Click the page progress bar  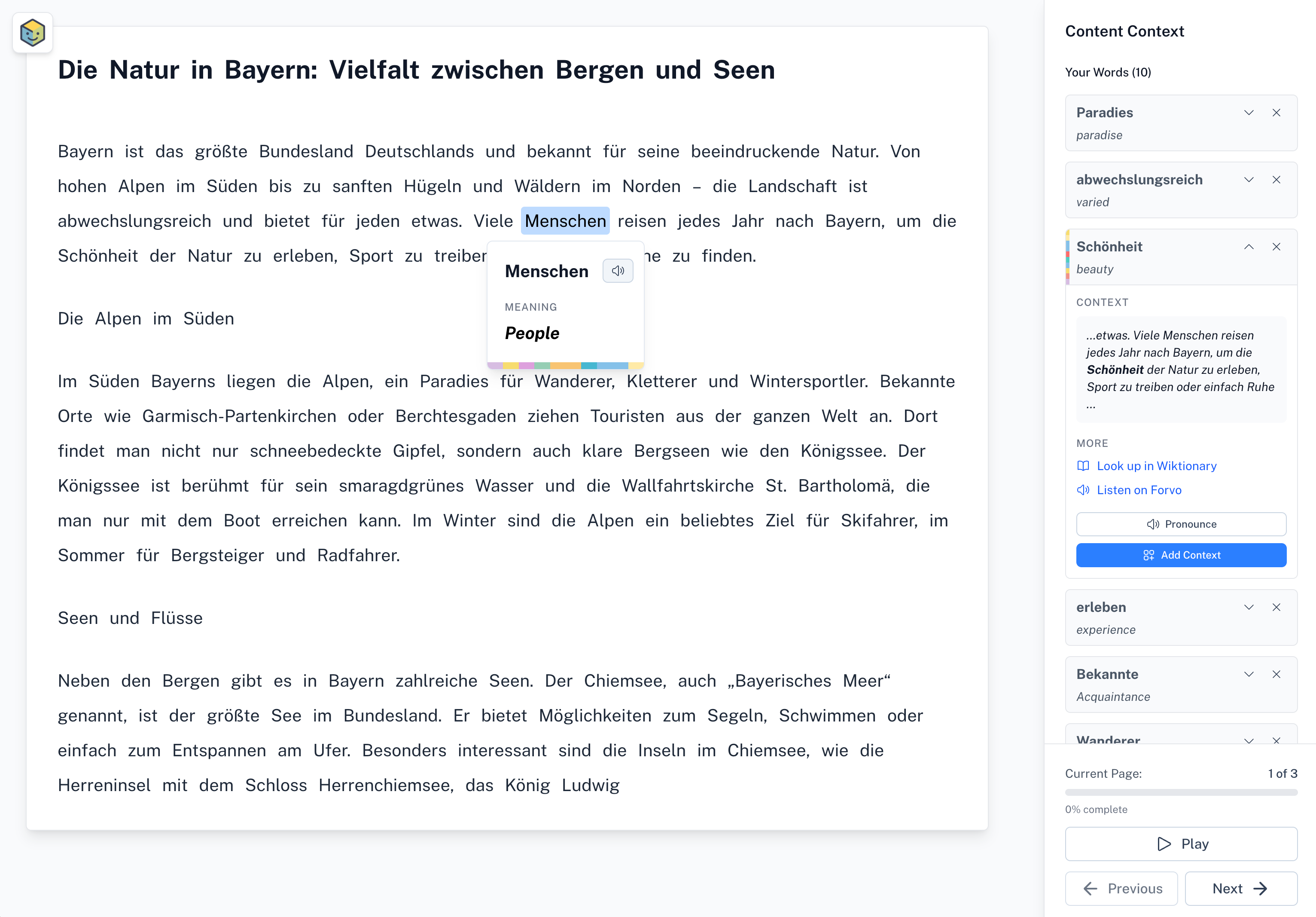(x=1181, y=792)
